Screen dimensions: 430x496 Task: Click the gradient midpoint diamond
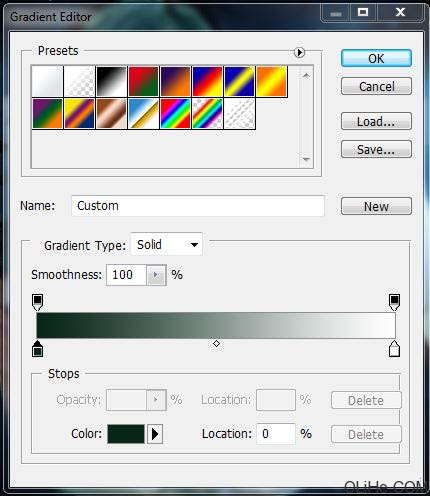[x=216, y=343]
